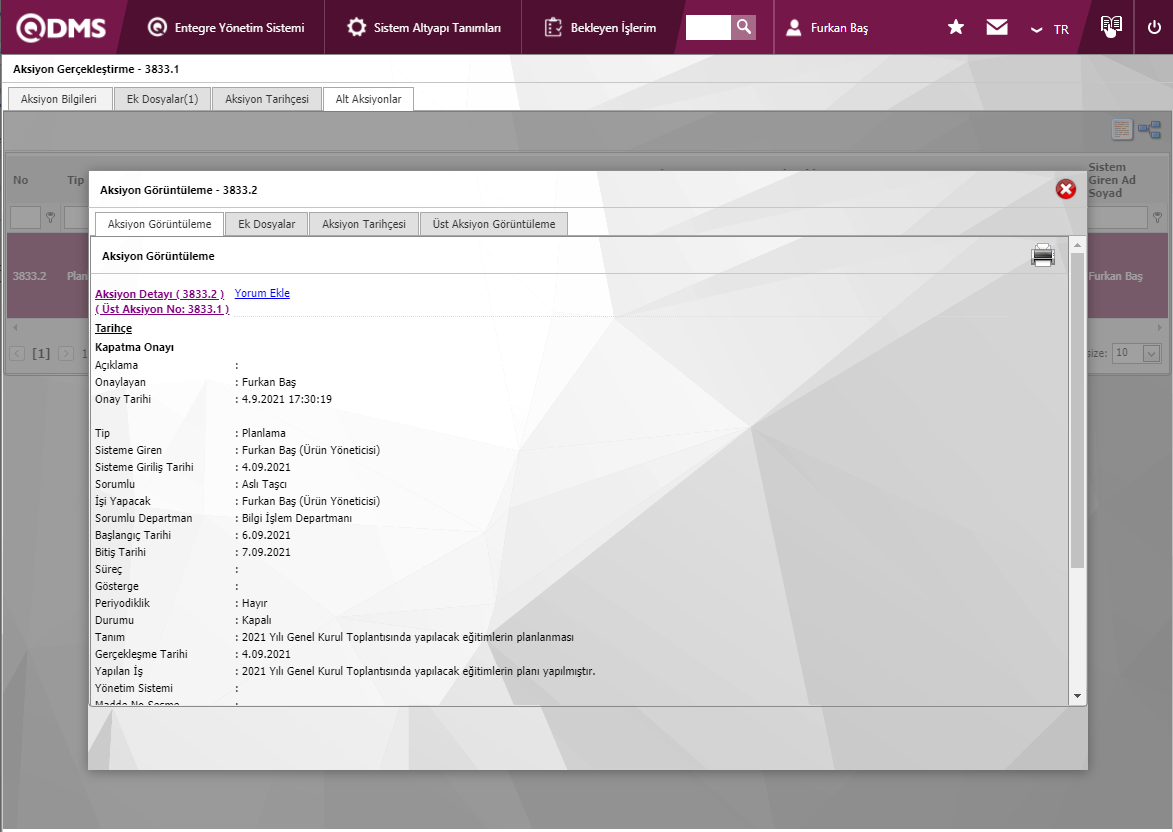Open the Sistem Altyapı Tanımları menu
Screen dimensions: 1173x832
click(x=424, y=28)
